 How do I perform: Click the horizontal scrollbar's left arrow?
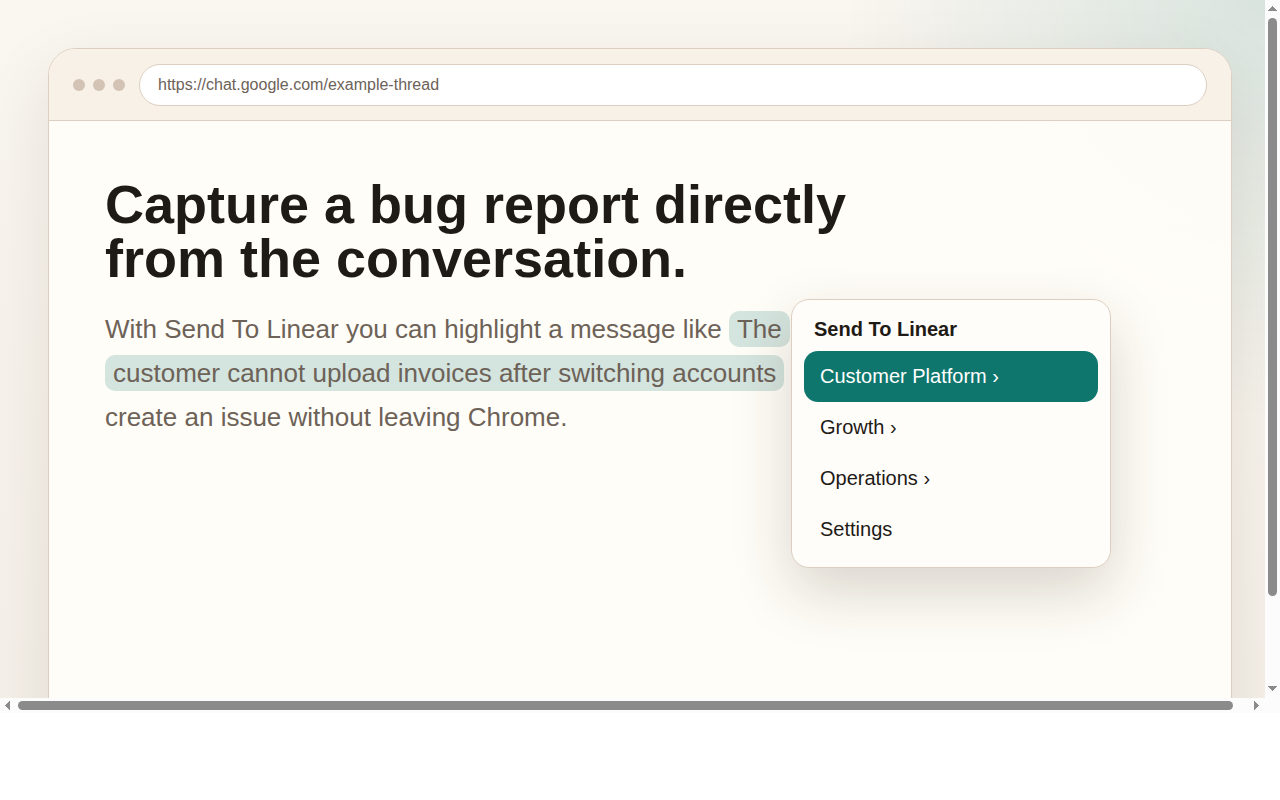click(8, 705)
